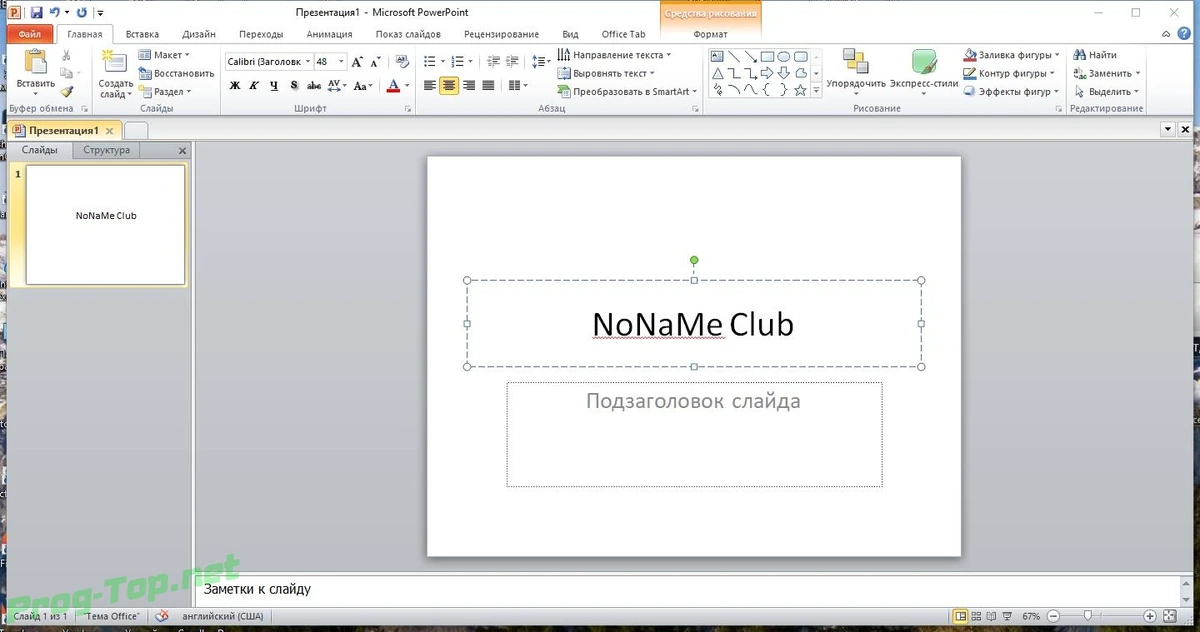Cut selection with the scissors icon
The width and height of the screenshot is (1200, 632).
coord(66,56)
